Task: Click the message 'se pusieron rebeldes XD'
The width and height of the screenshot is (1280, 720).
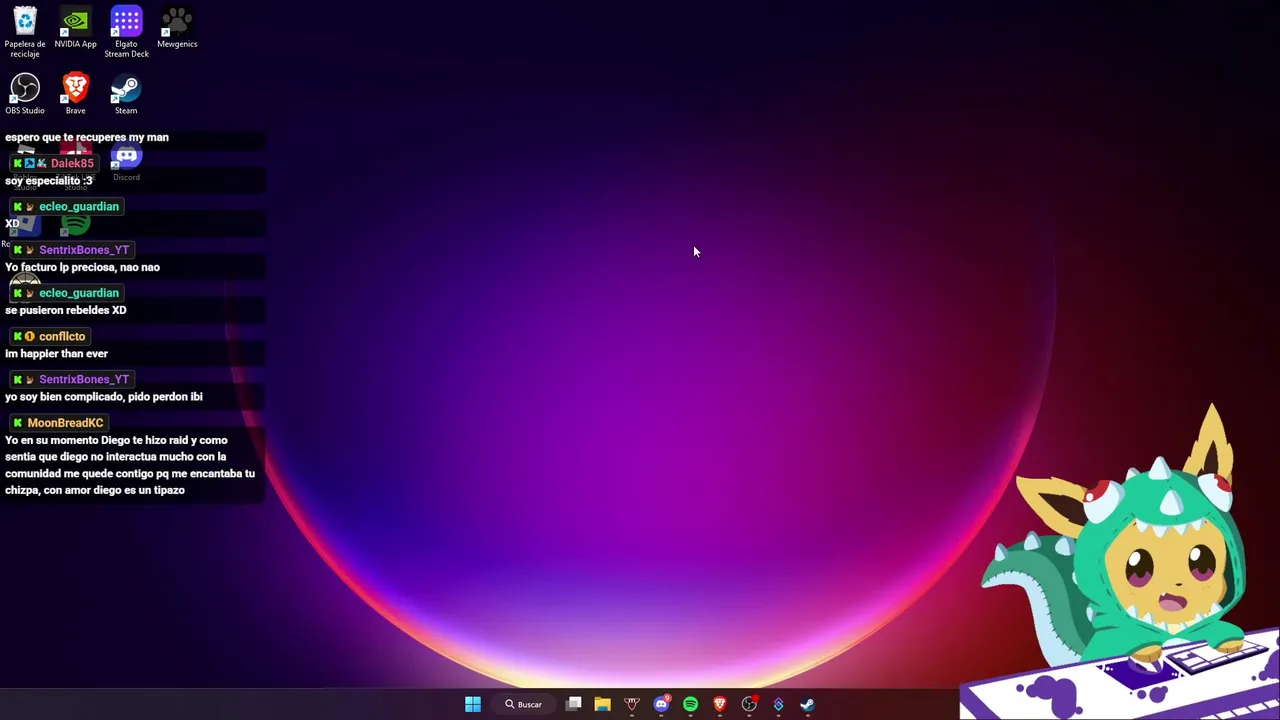Action: 66,310
